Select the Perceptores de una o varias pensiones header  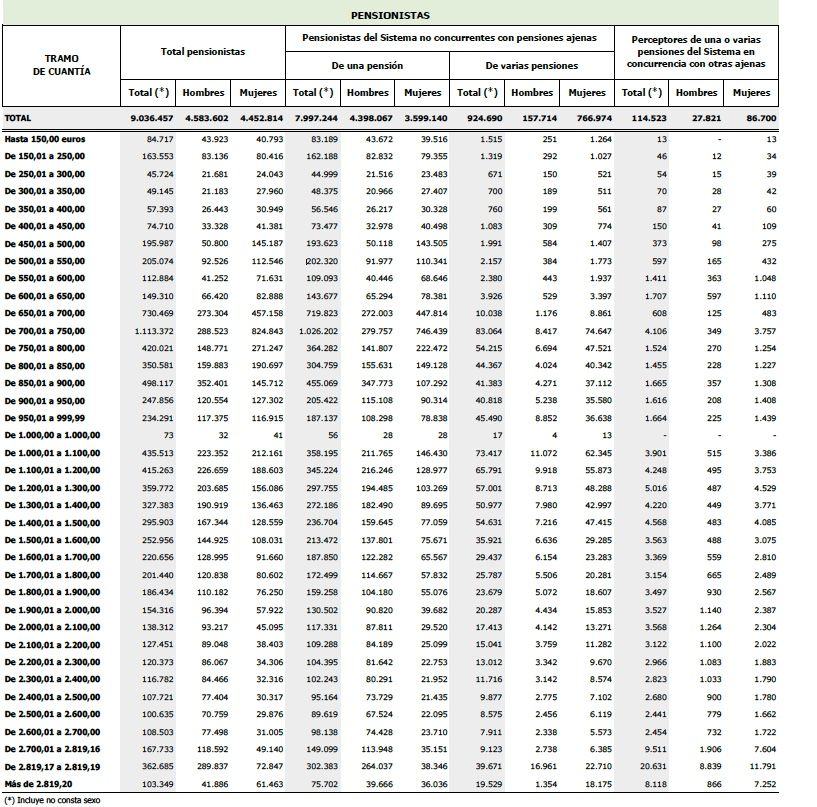698,51
